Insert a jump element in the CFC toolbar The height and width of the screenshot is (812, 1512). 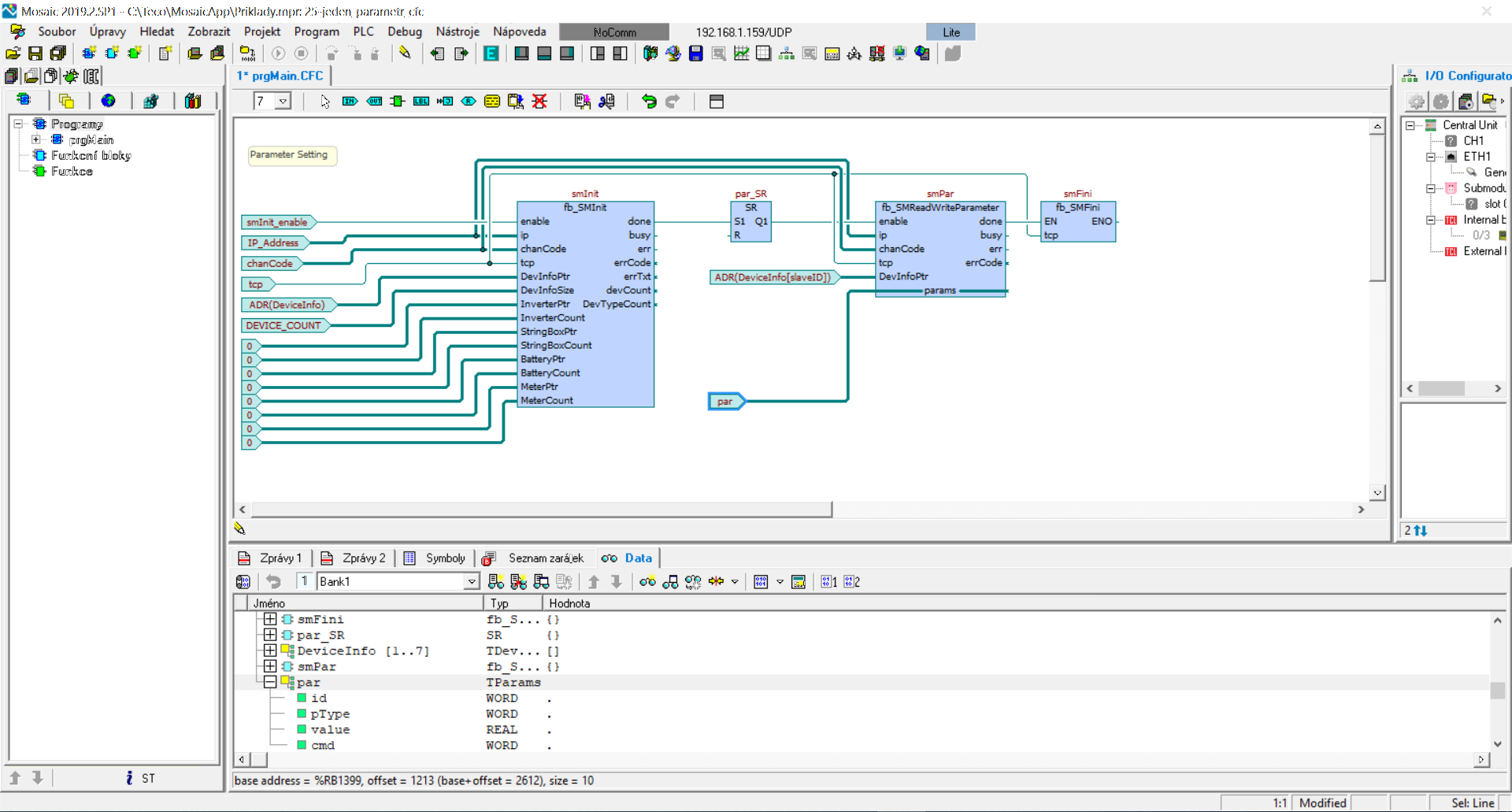click(x=445, y=102)
